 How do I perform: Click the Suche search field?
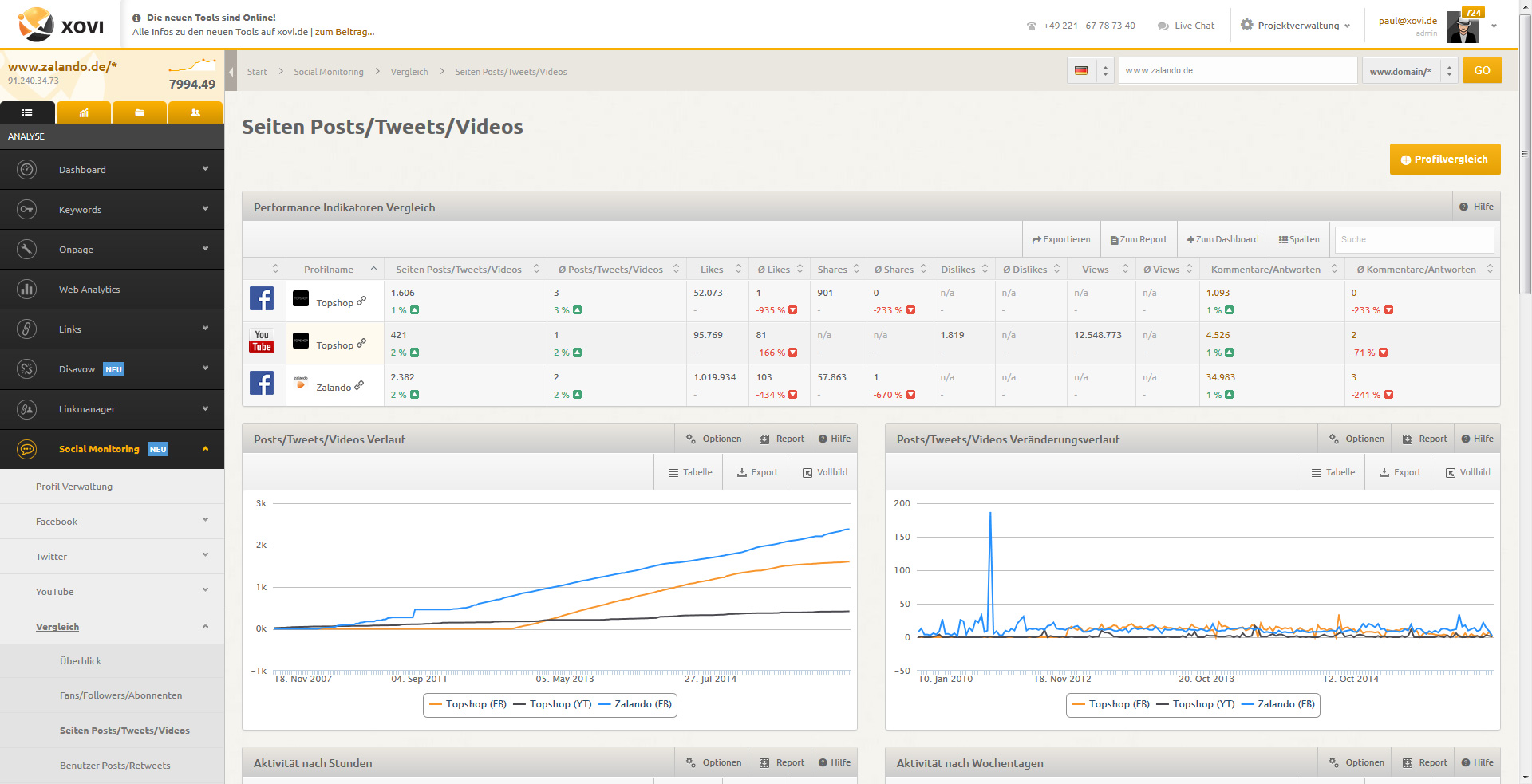point(1414,239)
